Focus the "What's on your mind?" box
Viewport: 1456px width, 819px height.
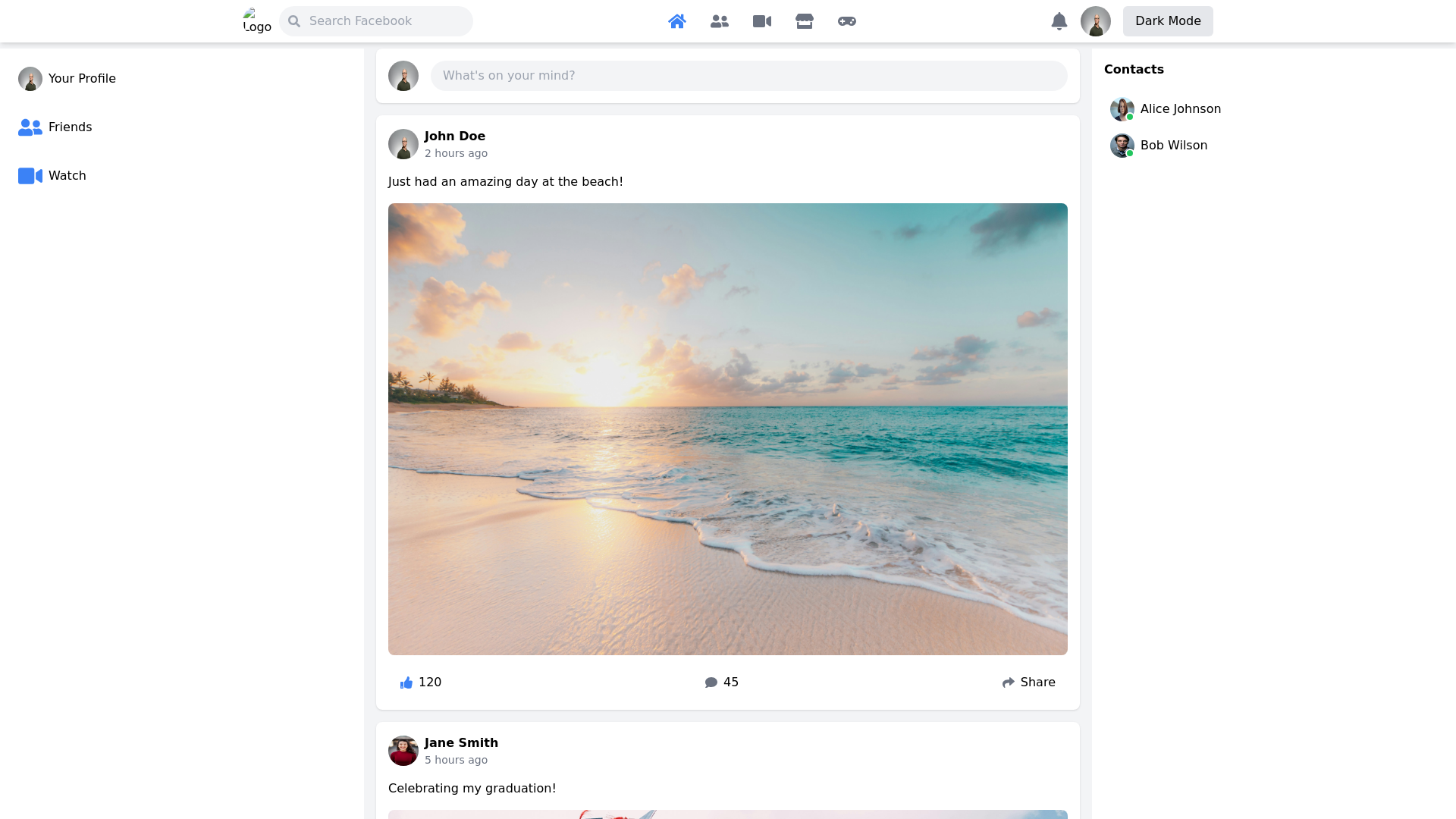coord(748,76)
